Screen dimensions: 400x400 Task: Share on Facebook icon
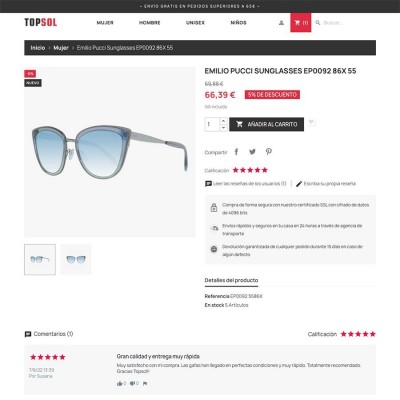click(236, 152)
